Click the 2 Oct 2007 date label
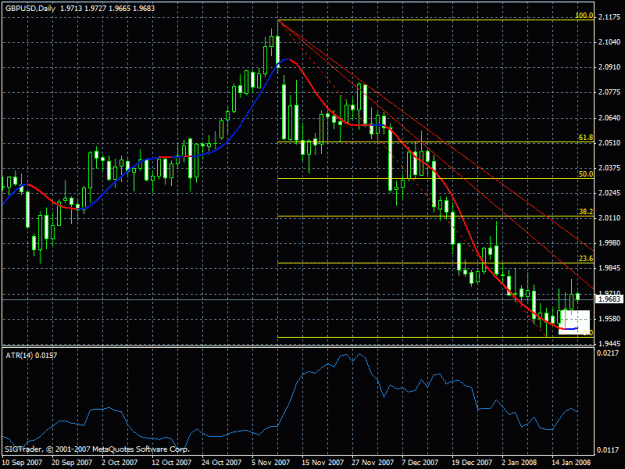The width and height of the screenshot is (625, 469). click(119, 462)
